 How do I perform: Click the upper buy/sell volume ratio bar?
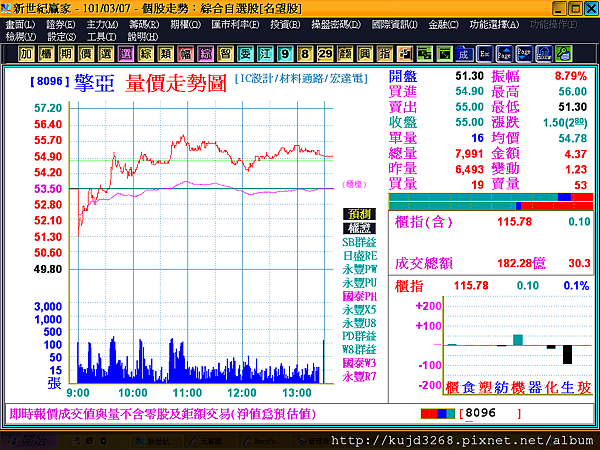(x=491, y=197)
